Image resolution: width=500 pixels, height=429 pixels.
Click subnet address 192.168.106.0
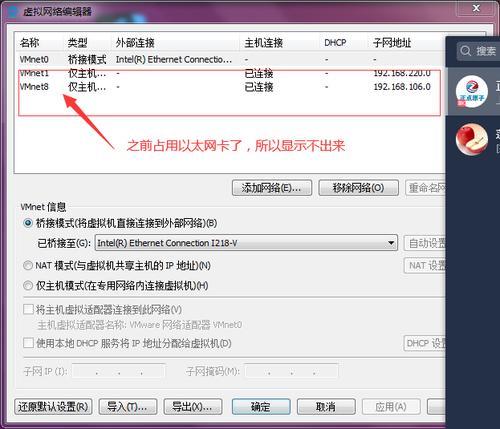tap(402, 87)
